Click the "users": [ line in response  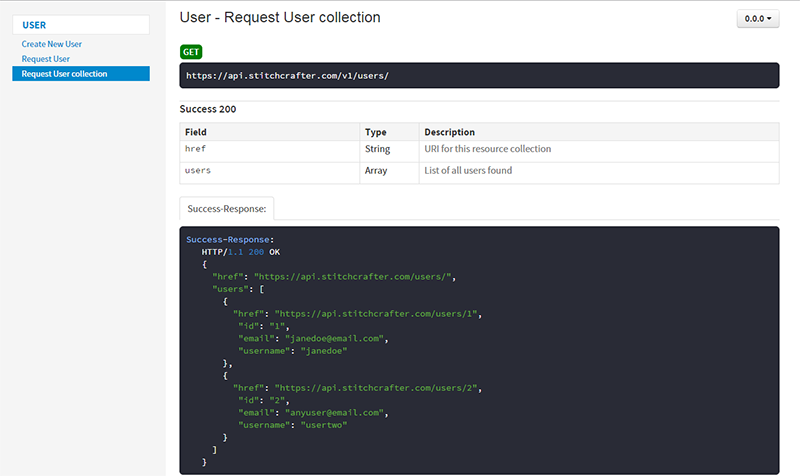pyautogui.click(x=238, y=289)
